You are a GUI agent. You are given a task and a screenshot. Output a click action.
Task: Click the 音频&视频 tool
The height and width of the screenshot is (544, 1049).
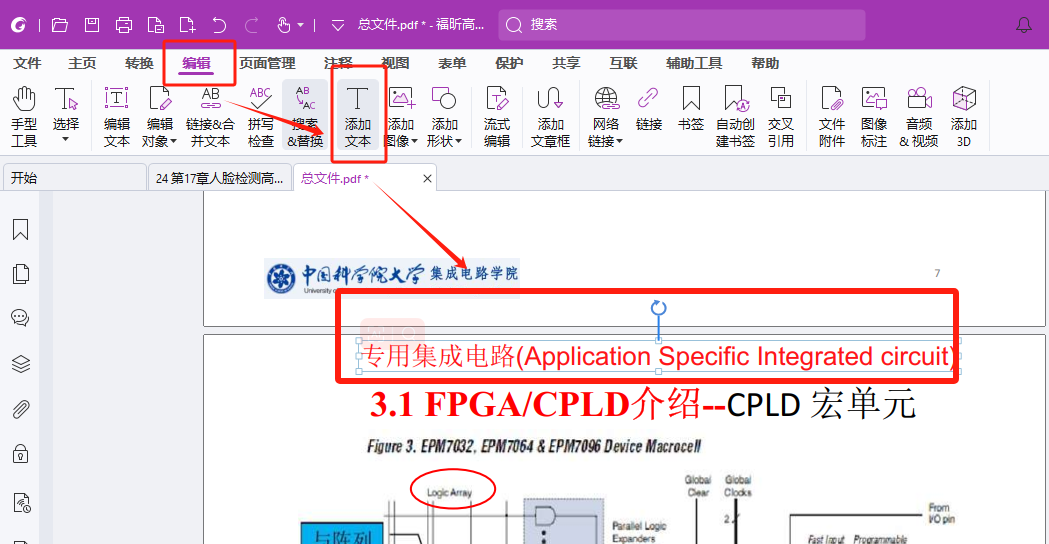919,116
